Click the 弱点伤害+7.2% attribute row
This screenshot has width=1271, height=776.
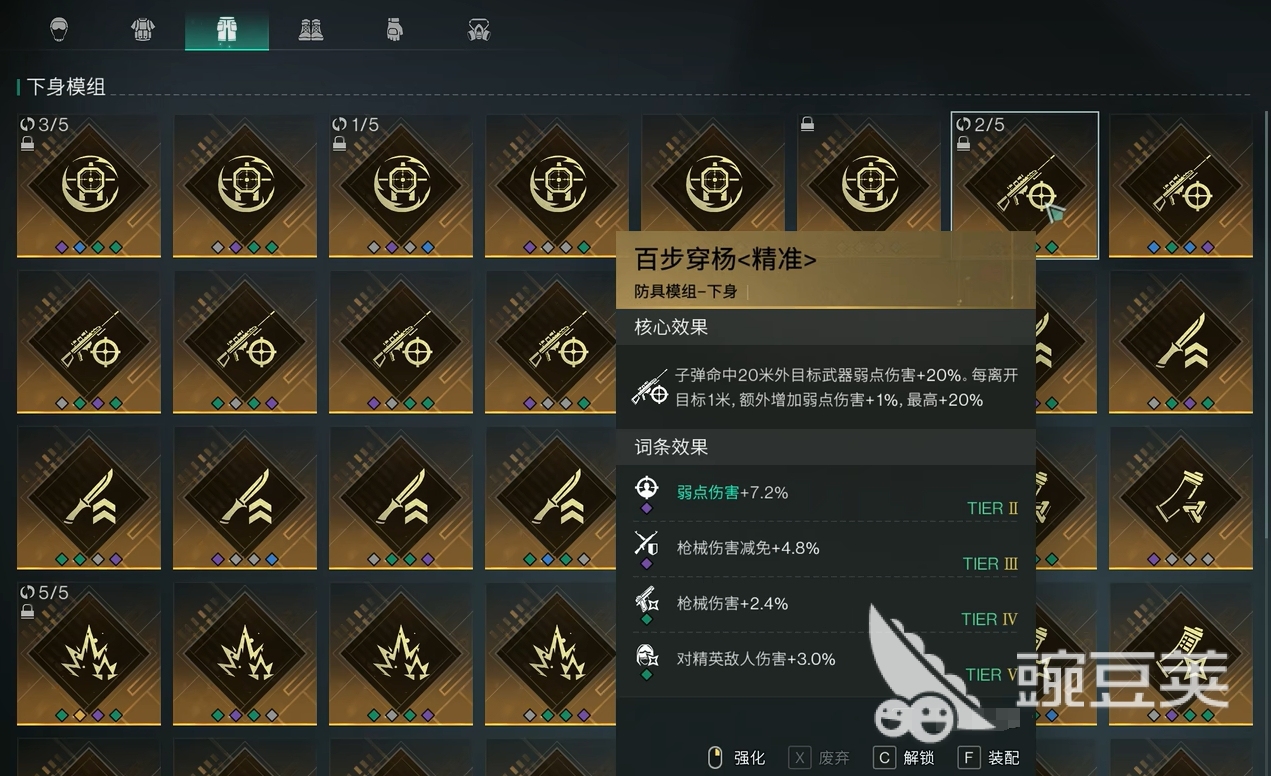826,493
